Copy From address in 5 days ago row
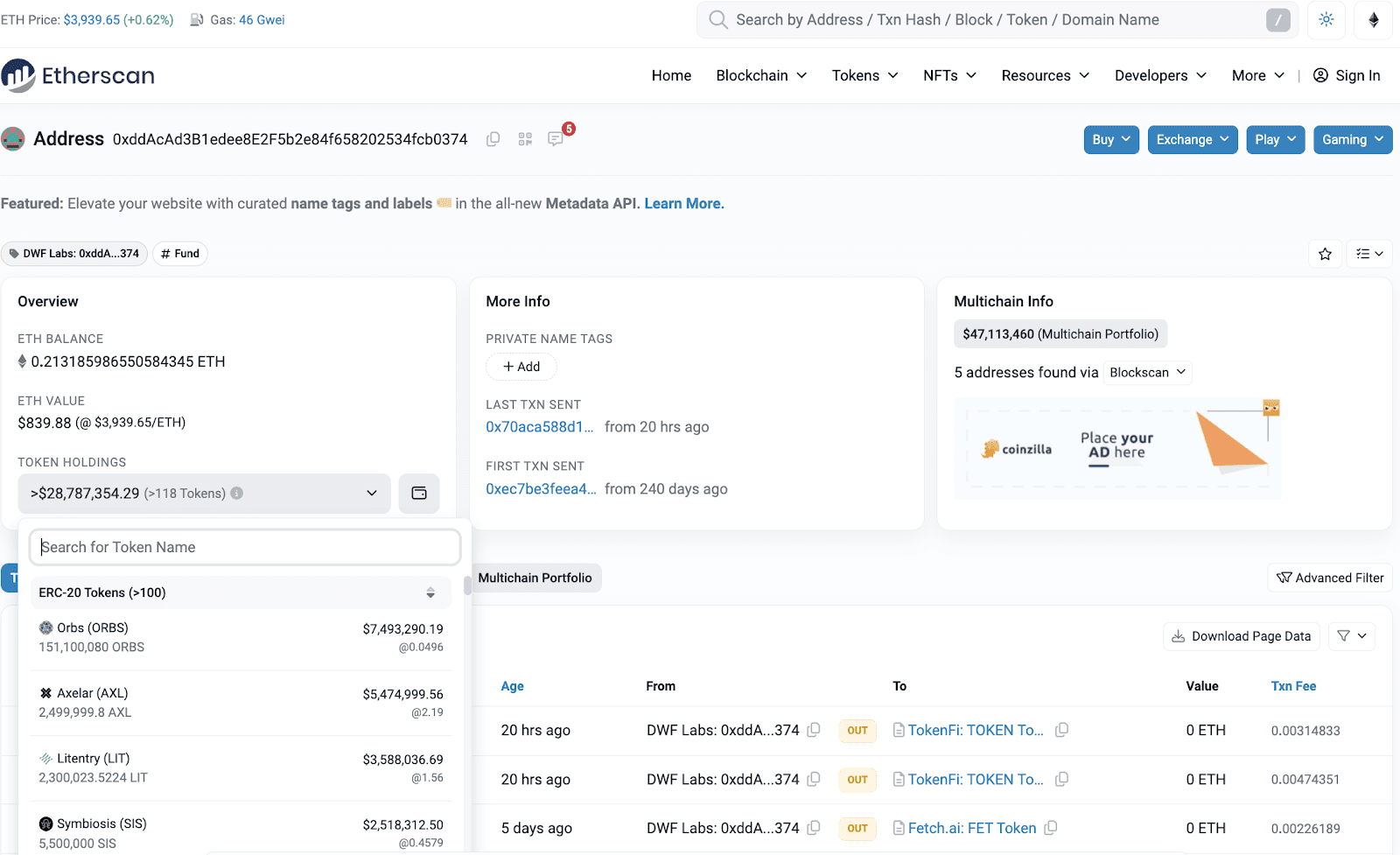 point(814,828)
